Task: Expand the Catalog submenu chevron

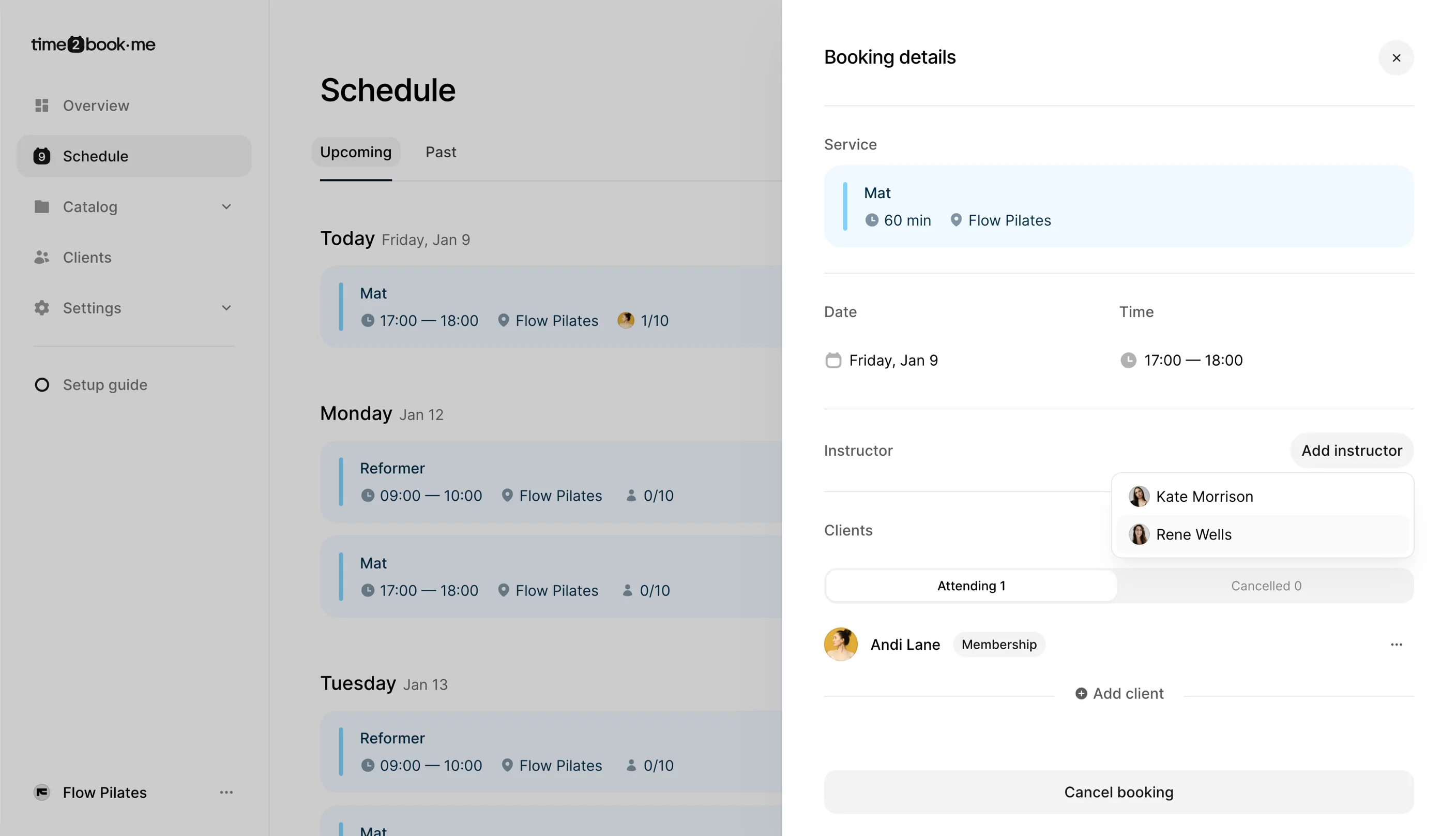Action: pyautogui.click(x=226, y=207)
